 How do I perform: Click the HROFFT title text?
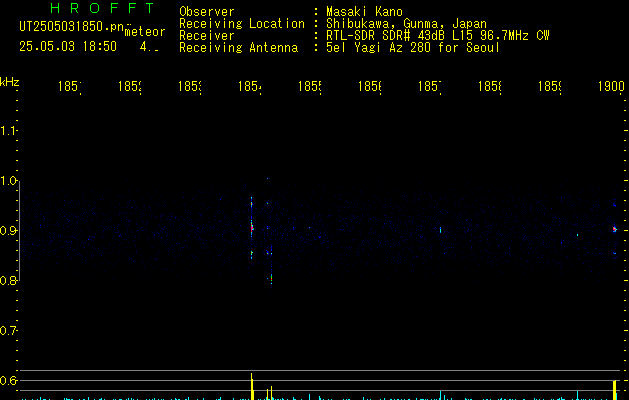[103, 8]
